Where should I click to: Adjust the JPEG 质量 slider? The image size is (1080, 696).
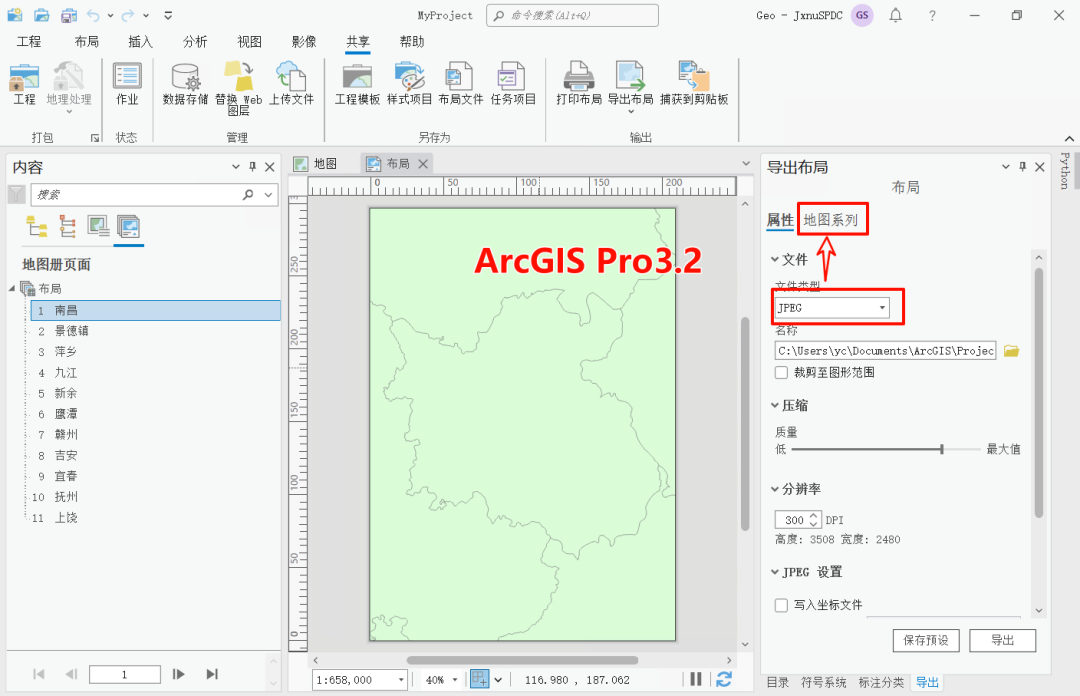click(942, 449)
